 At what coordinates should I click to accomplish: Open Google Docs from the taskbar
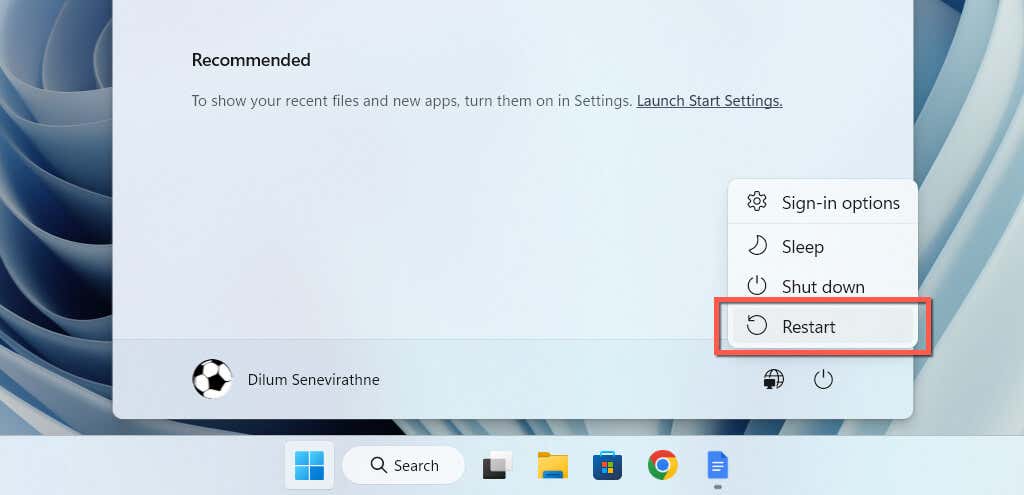coord(717,465)
